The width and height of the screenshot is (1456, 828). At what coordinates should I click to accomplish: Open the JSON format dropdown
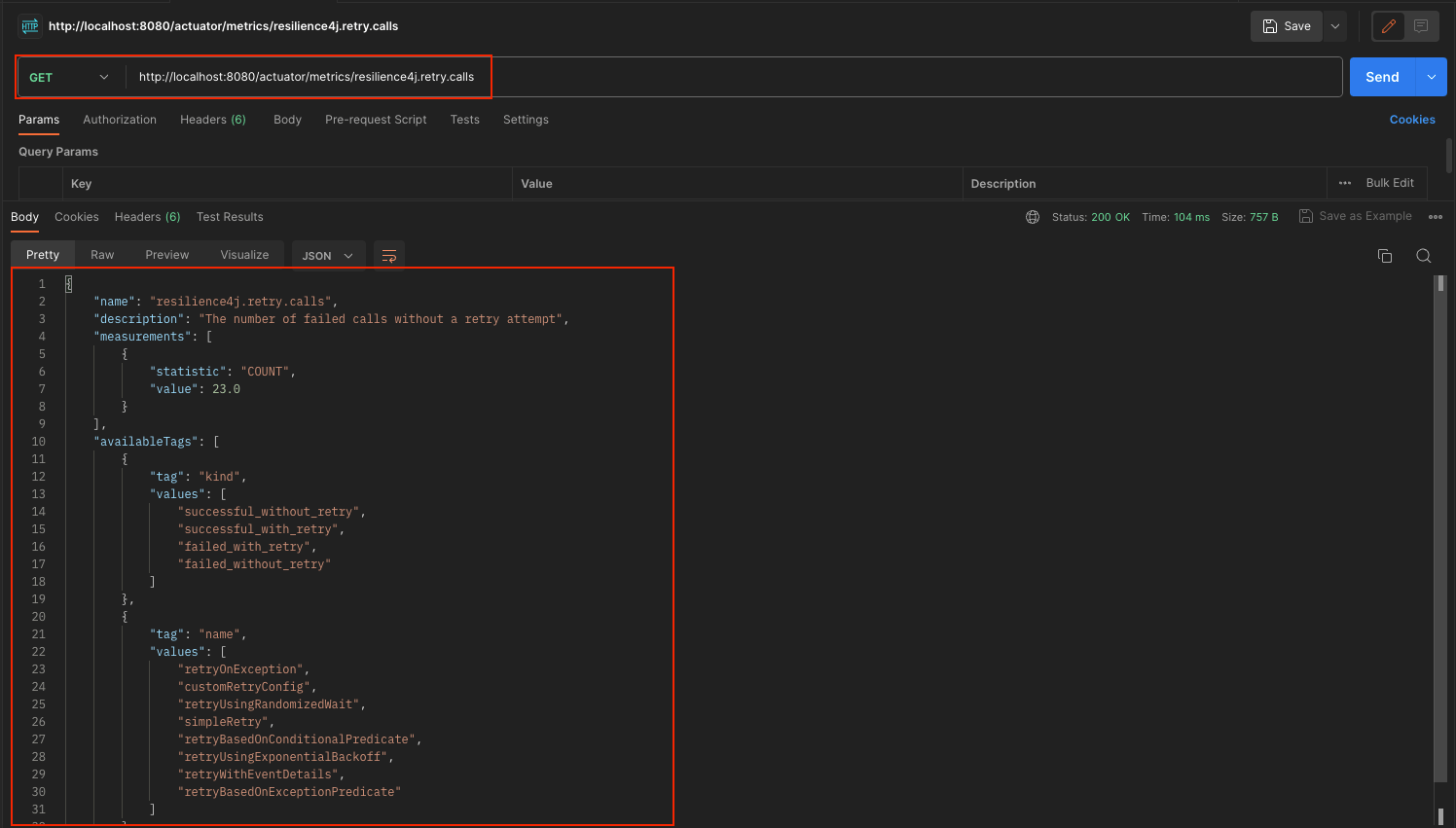coord(328,254)
